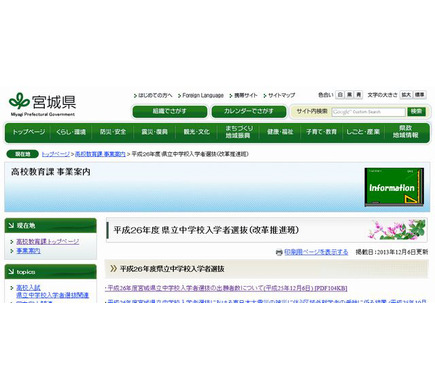This screenshot has height=375, width=435.
Task: Open the しごと・産業 navigation tab
Action: 363,132
